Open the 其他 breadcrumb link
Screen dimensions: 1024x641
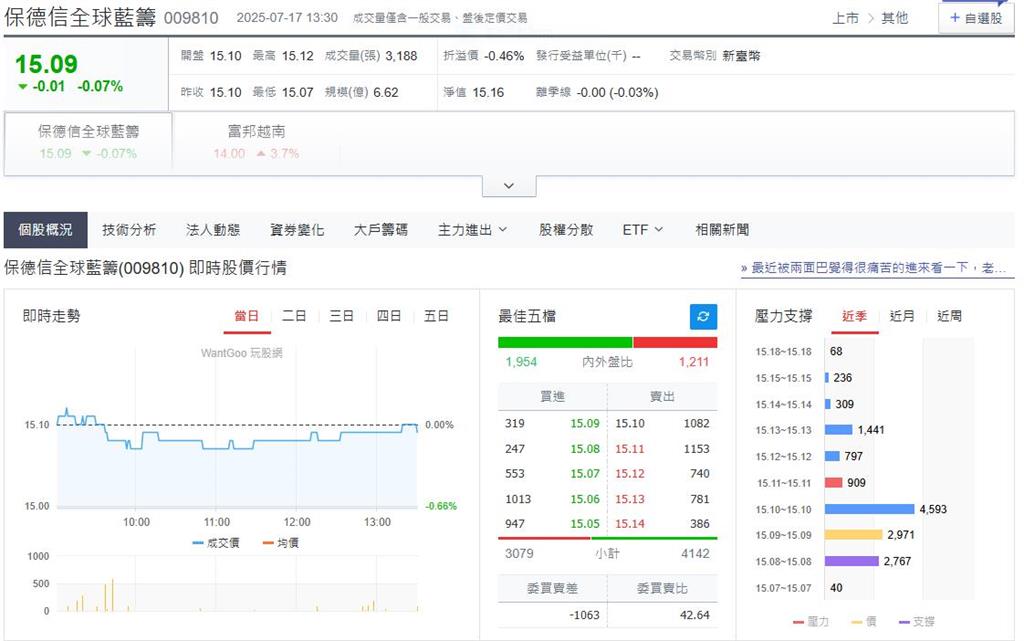tap(895, 18)
